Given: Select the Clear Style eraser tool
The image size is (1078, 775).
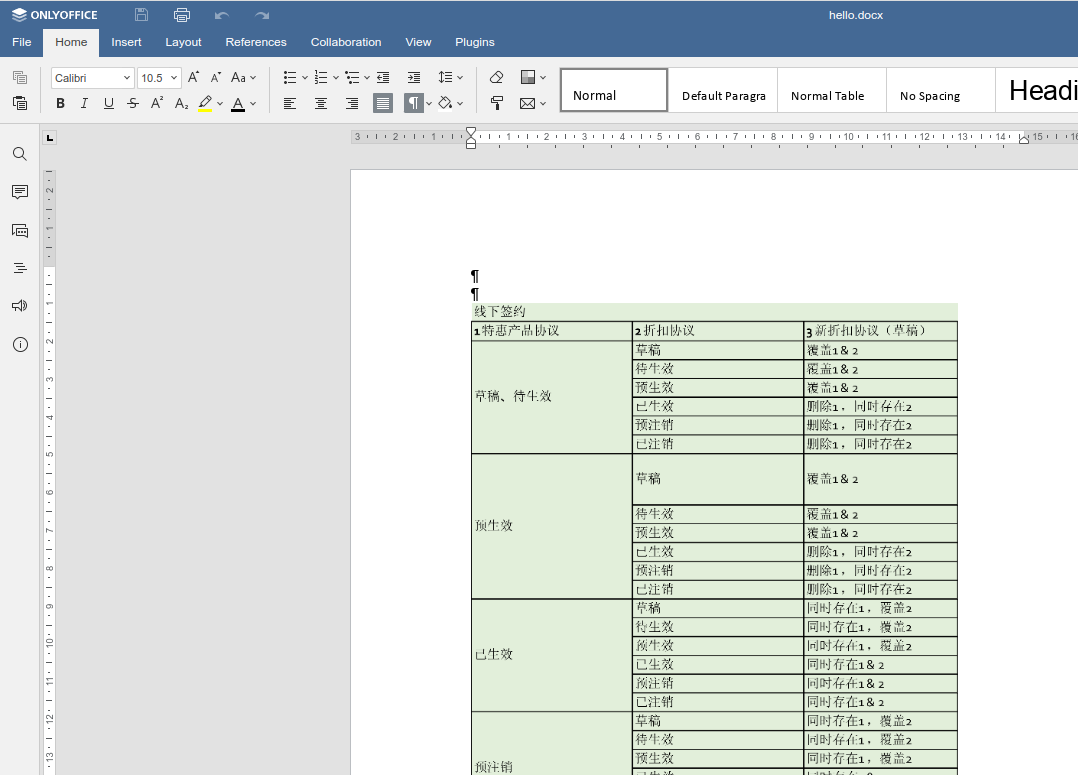Looking at the screenshot, I should coord(496,77).
